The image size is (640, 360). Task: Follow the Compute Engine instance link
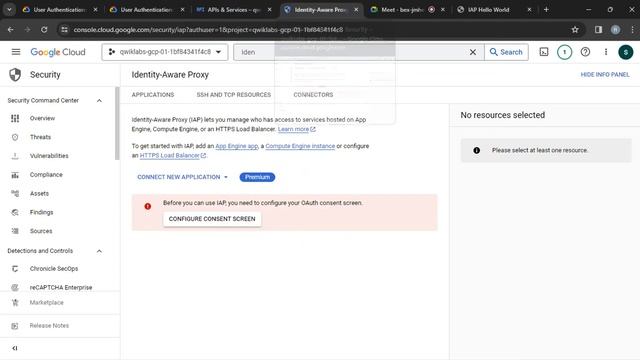pyautogui.click(x=300, y=146)
